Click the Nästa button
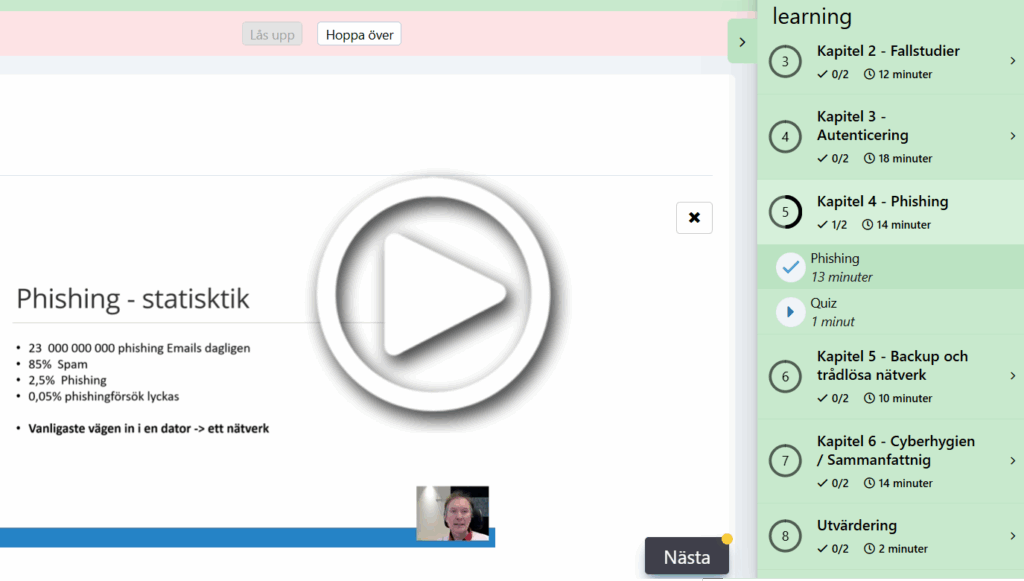 (687, 557)
